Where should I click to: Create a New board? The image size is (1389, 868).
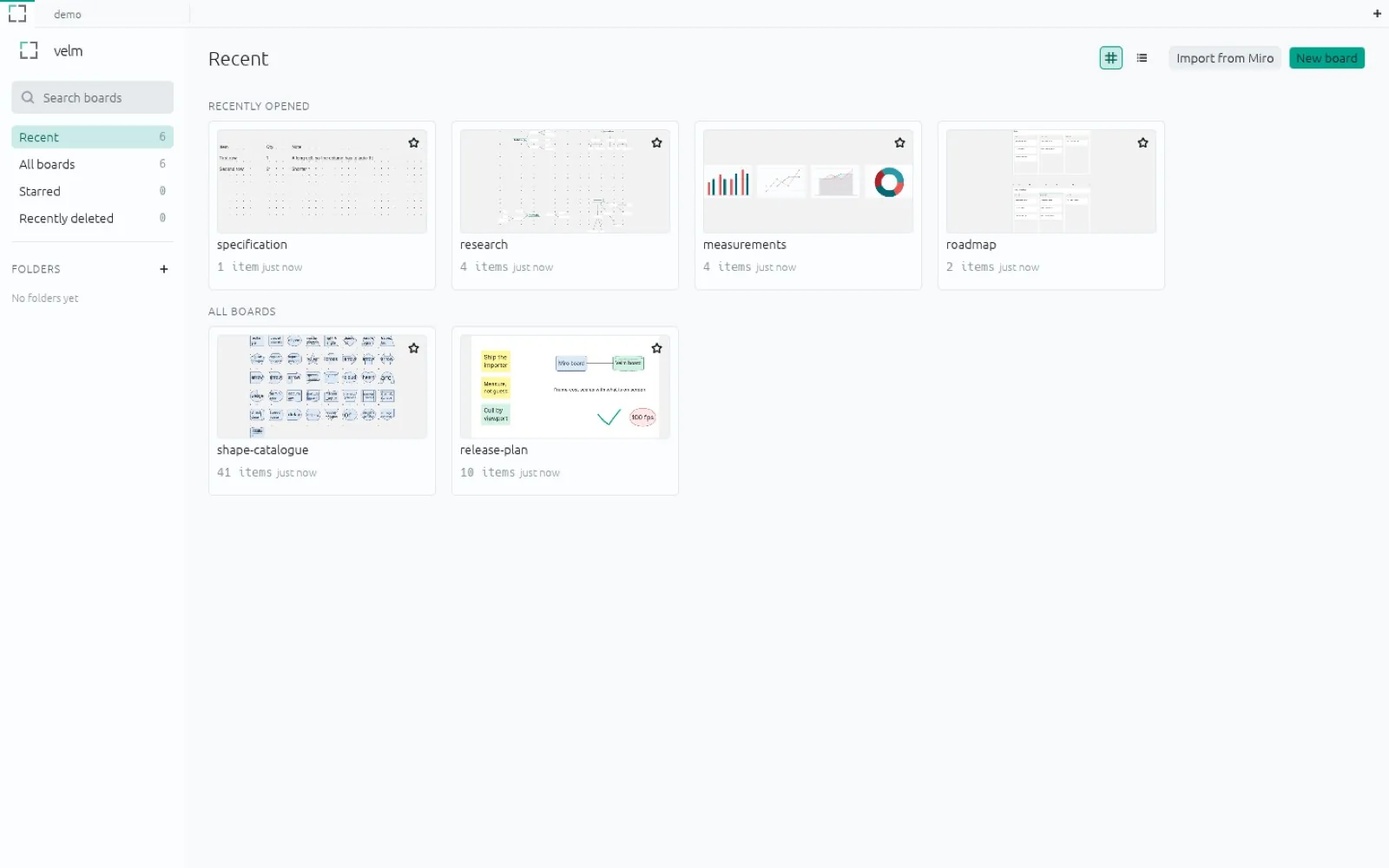point(1326,58)
